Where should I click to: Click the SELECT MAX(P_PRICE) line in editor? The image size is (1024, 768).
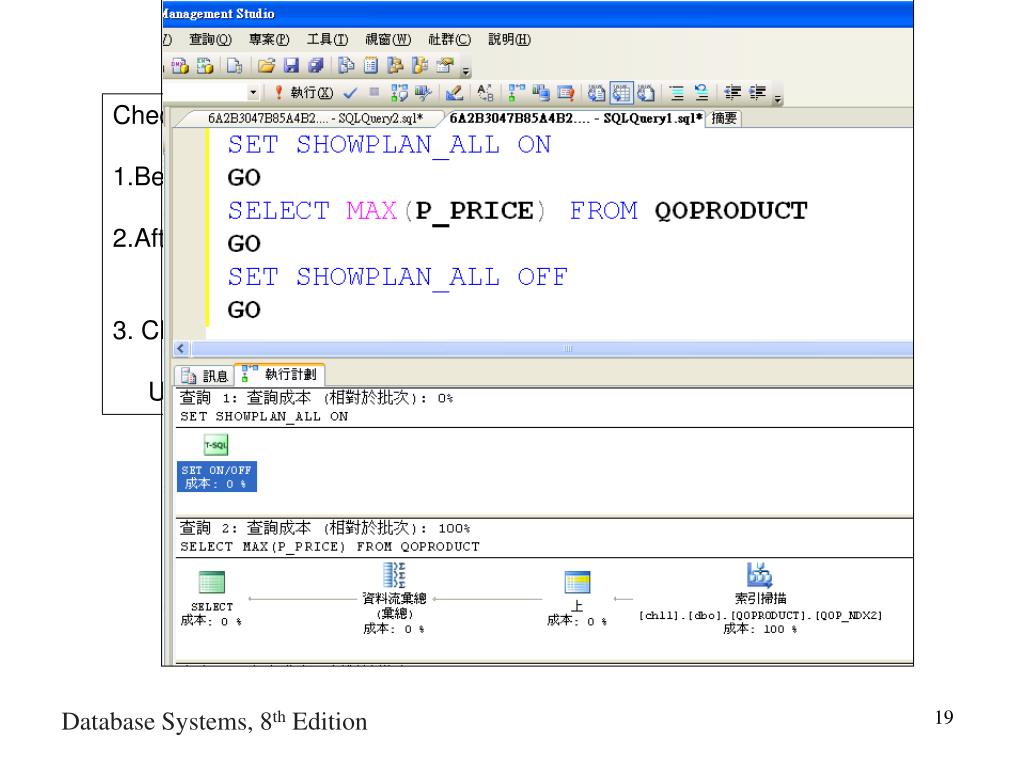pyautogui.click(x=517, y=211)
